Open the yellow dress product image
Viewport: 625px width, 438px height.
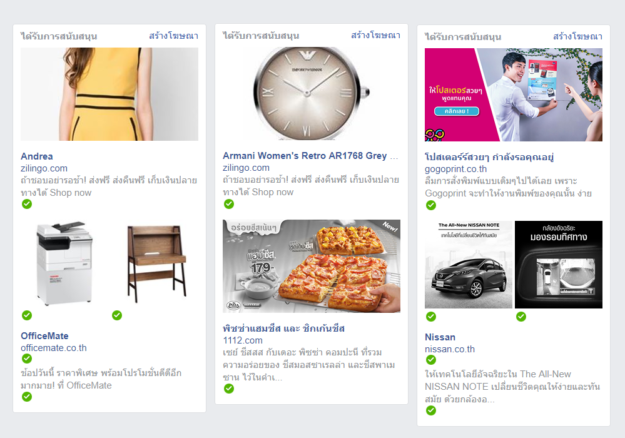(x=109, y=94)
